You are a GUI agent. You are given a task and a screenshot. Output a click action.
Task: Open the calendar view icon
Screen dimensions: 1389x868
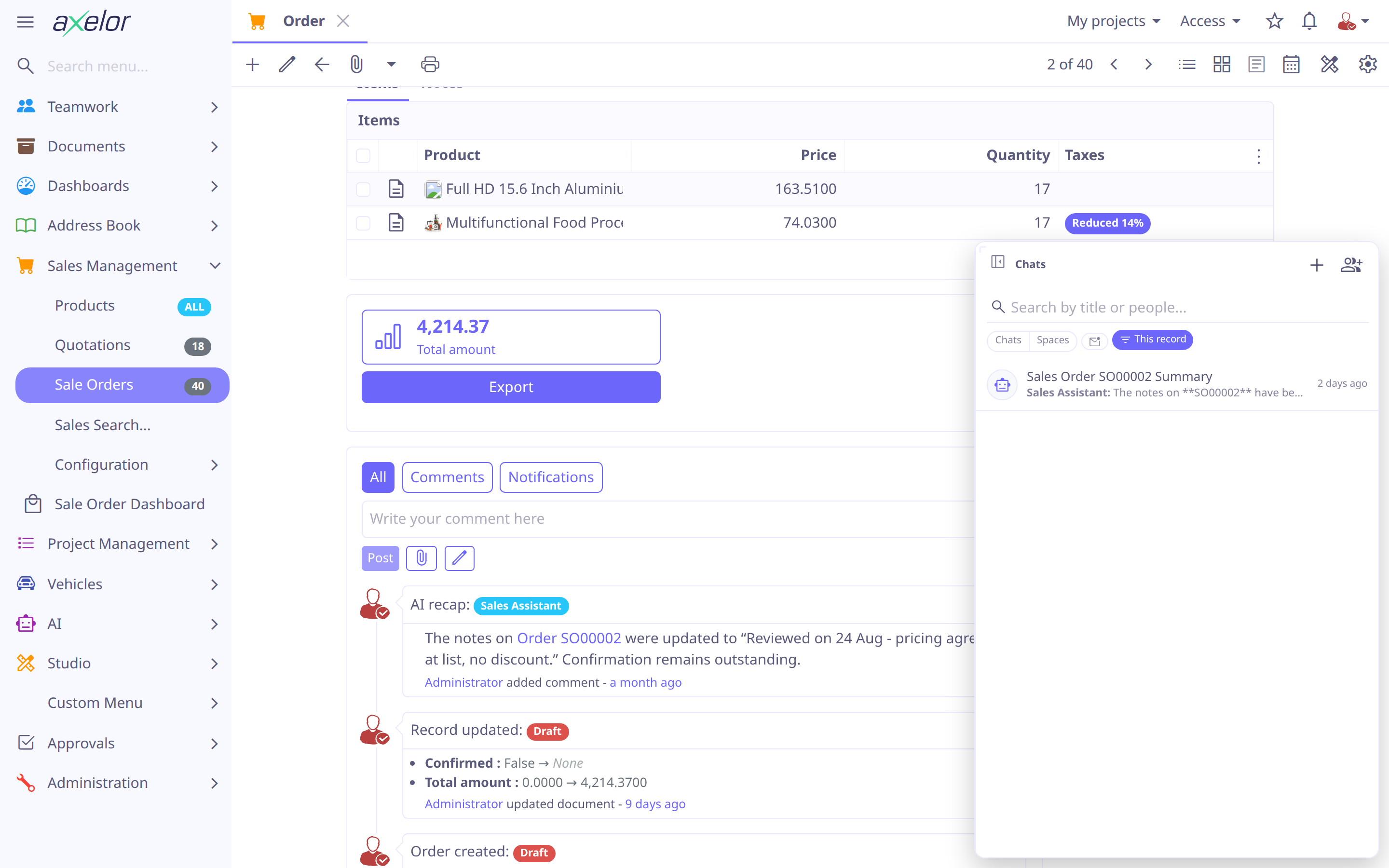coord(1291,64)
